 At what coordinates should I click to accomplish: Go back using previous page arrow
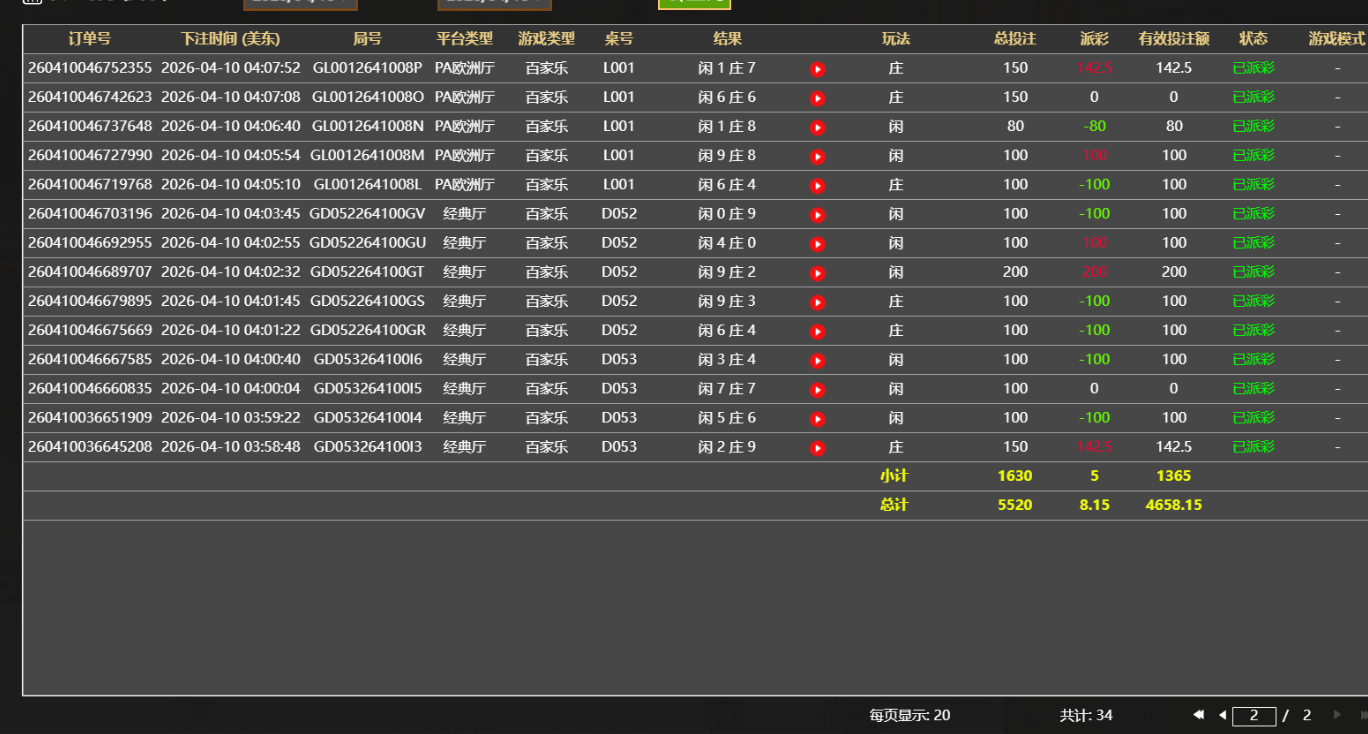(1222, 715)
